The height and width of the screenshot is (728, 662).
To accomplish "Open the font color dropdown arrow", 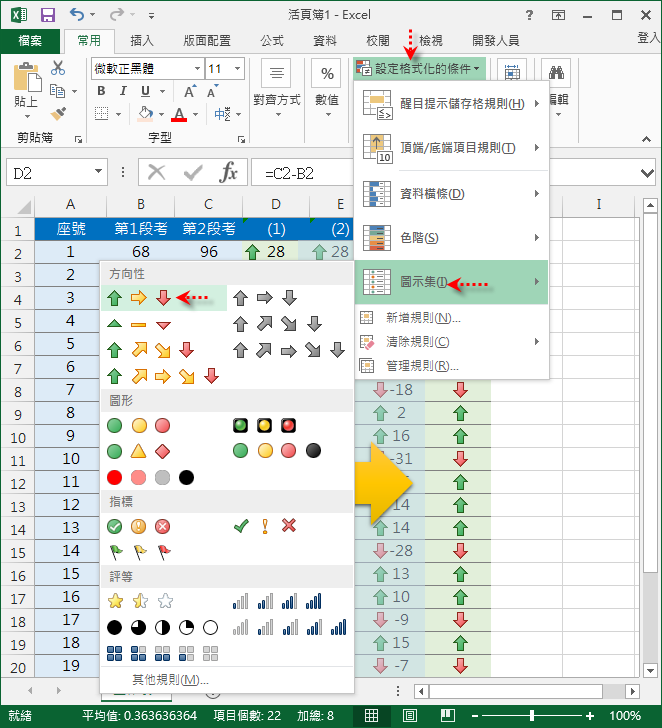I will tap(195, 114).
